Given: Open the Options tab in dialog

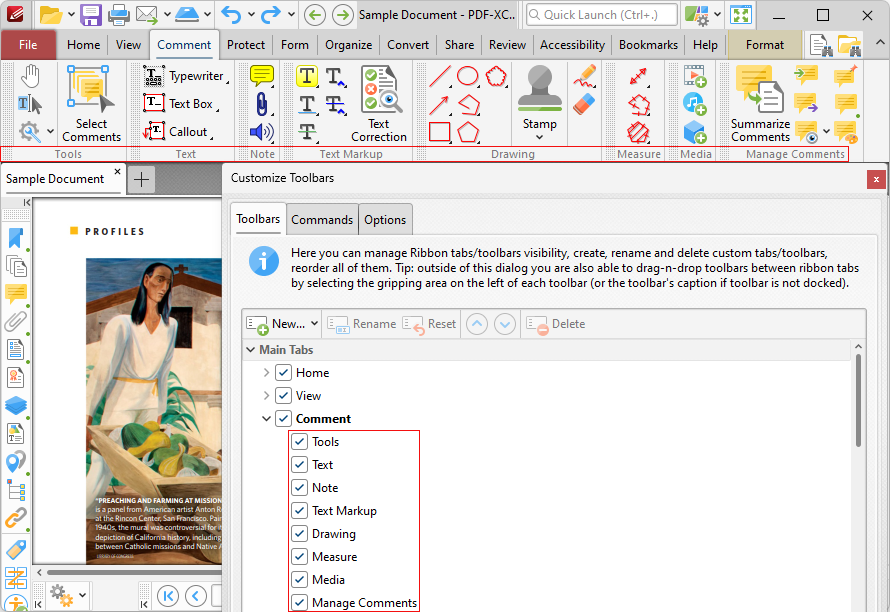Looking at the screenshot, I should [x=385, y=220].
